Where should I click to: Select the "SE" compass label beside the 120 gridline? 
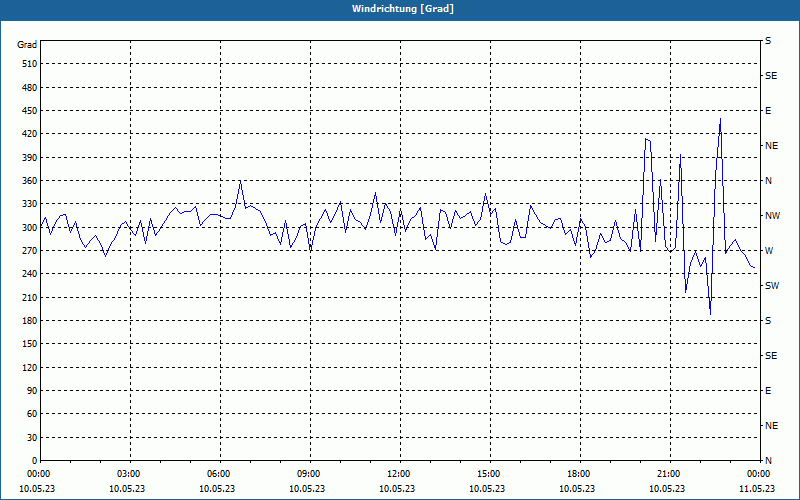click(x=771, y=356)
